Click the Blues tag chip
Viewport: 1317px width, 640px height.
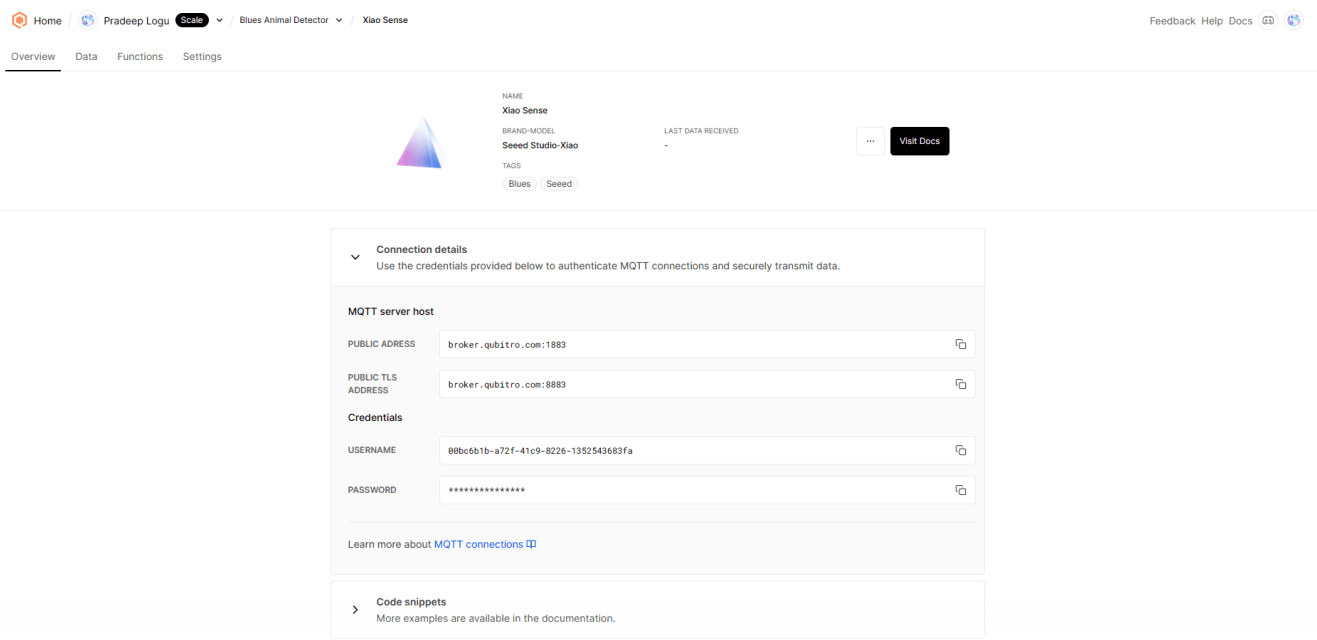[x=519, y=184]
